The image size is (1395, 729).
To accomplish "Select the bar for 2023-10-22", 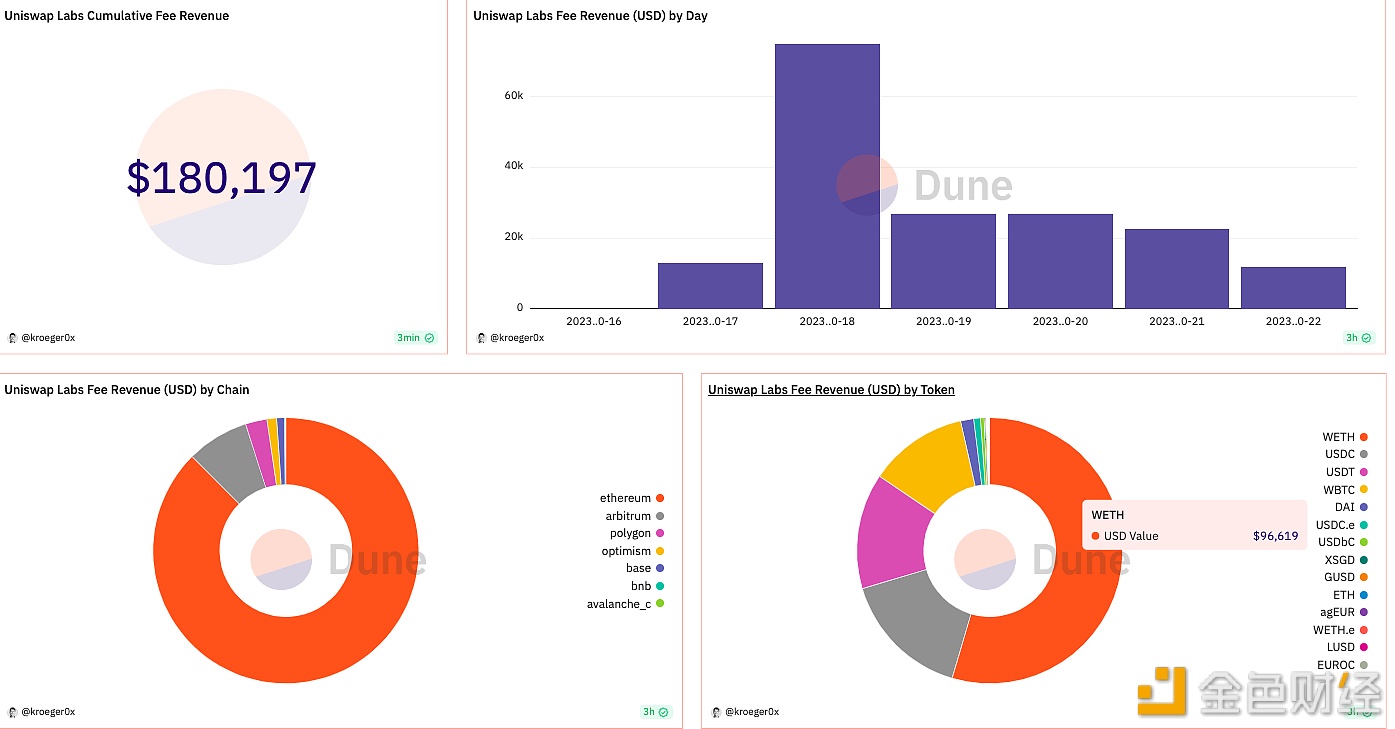I will click(x=1292, y=287).
